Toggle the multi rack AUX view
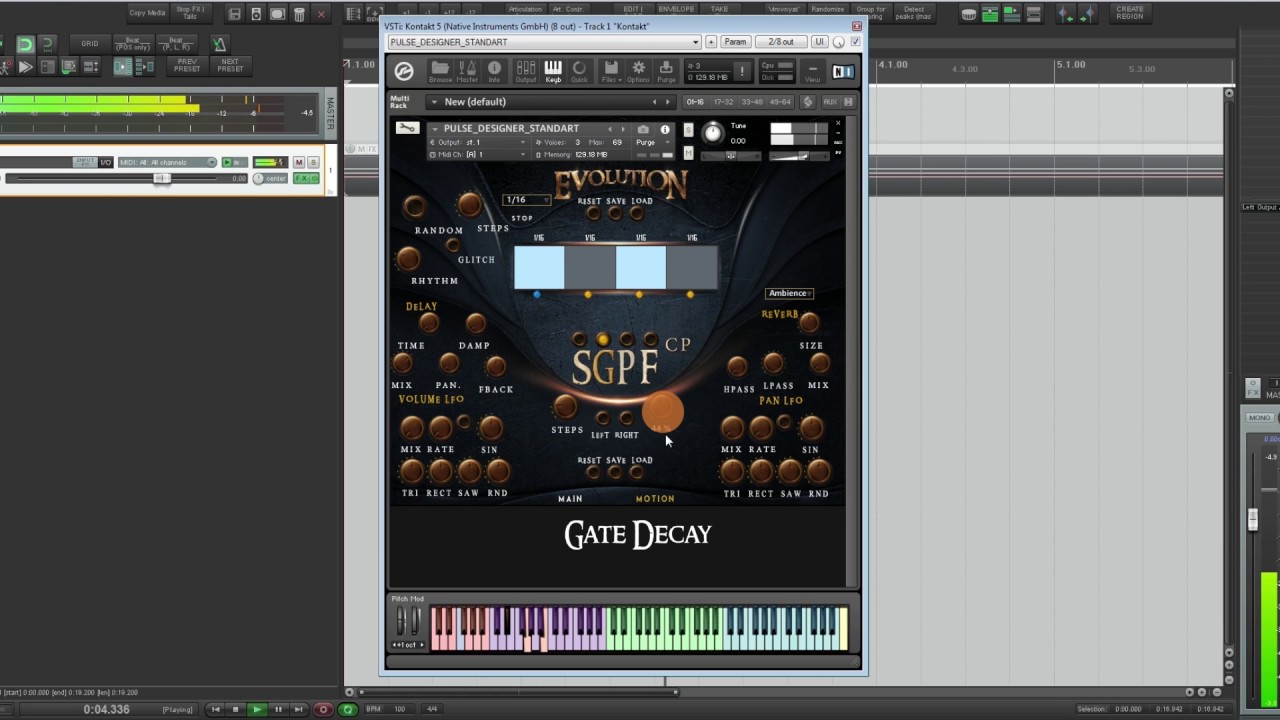Screen dimensions: 1280x720 point(830,102)
